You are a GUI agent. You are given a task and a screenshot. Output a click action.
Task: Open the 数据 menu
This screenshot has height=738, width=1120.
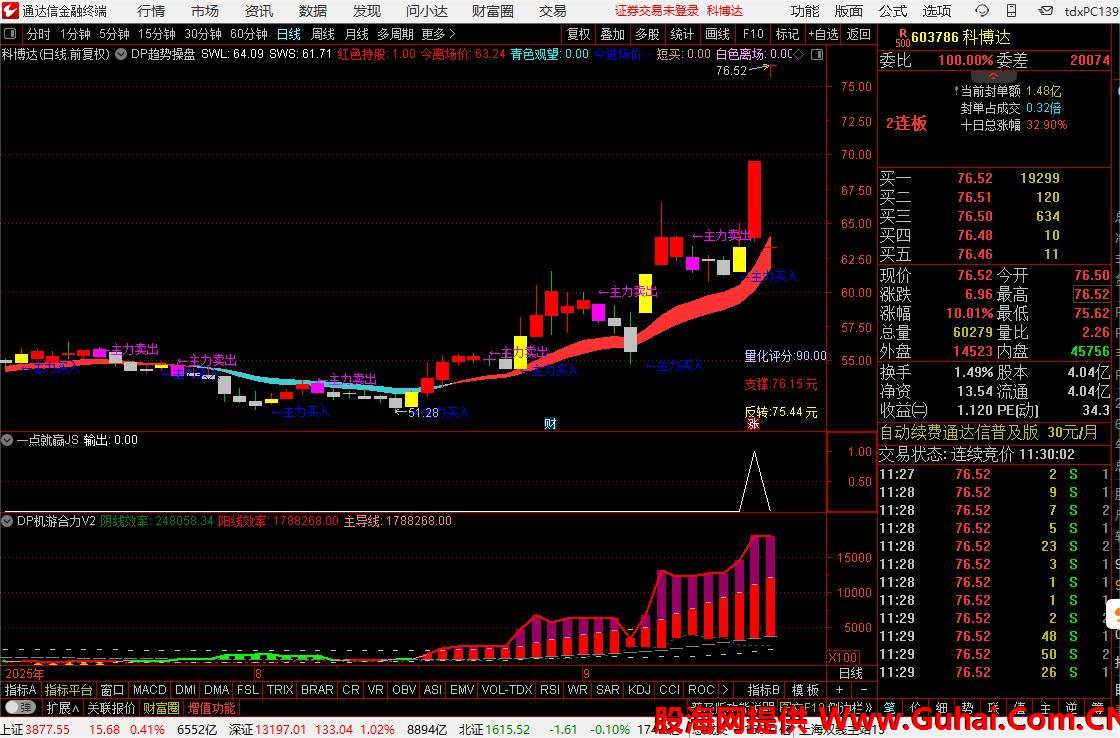(313, 11)
